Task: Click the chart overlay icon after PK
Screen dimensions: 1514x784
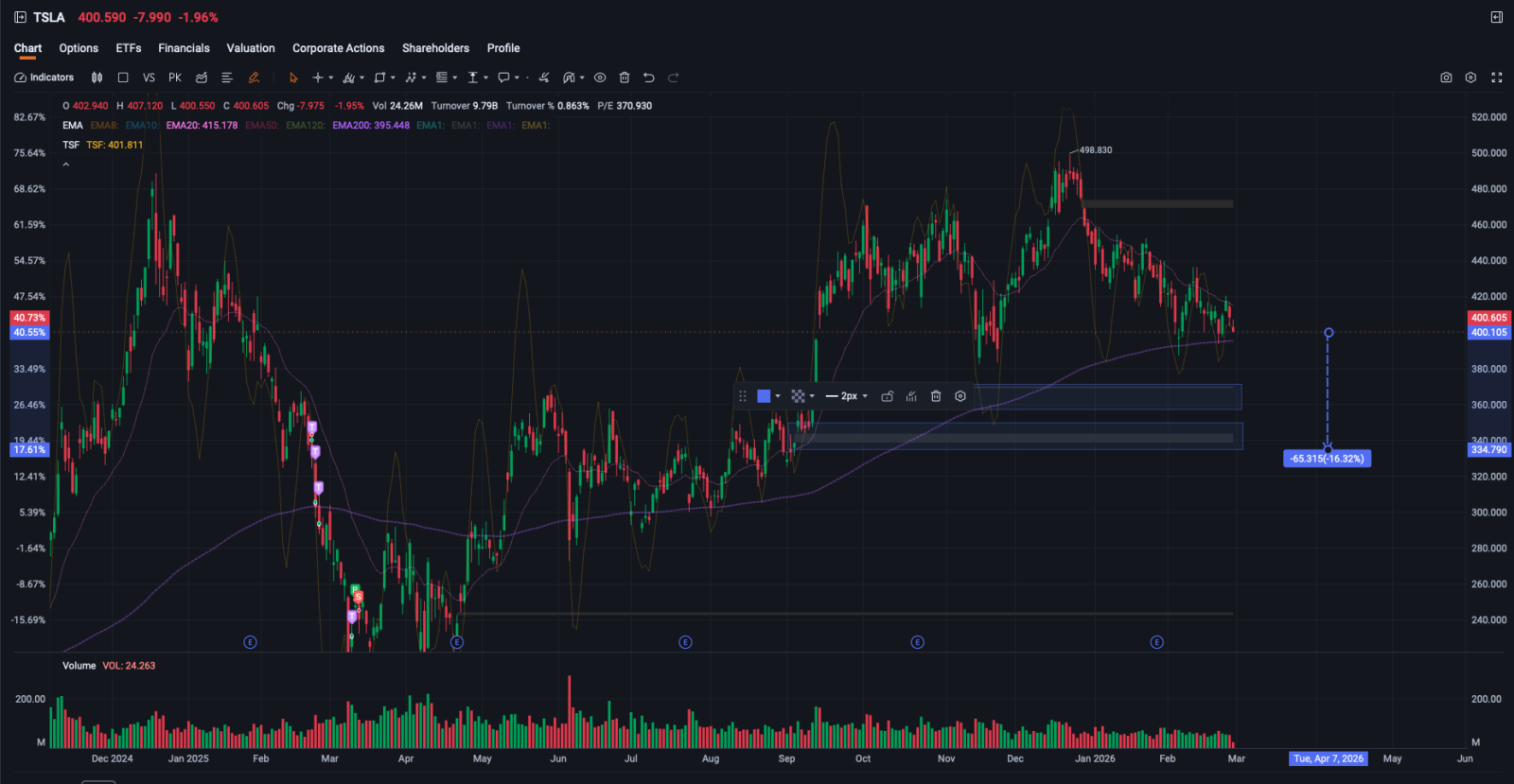Action: coord(202,78)
